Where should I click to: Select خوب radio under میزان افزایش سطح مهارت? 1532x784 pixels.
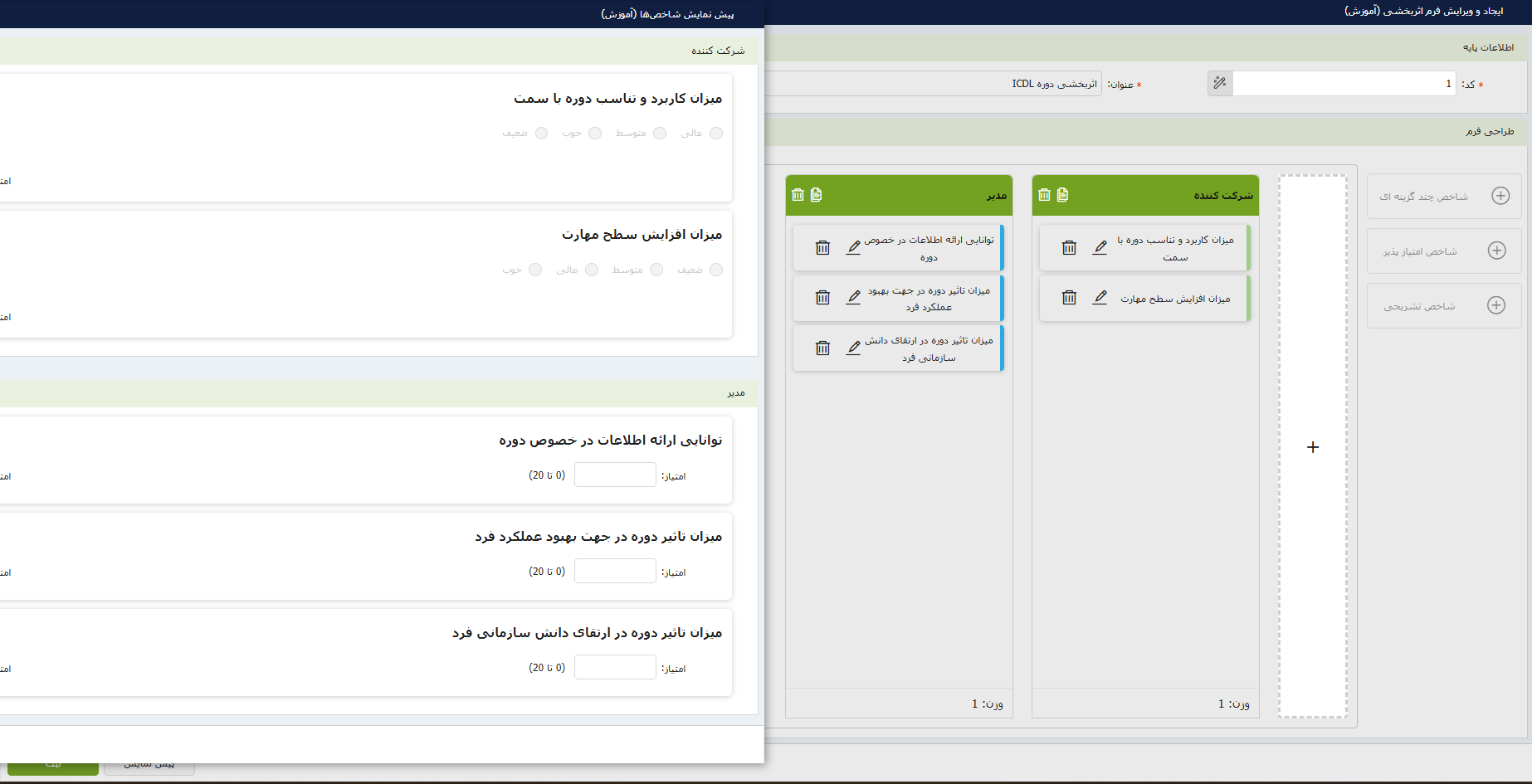click(x=535, y=270)
